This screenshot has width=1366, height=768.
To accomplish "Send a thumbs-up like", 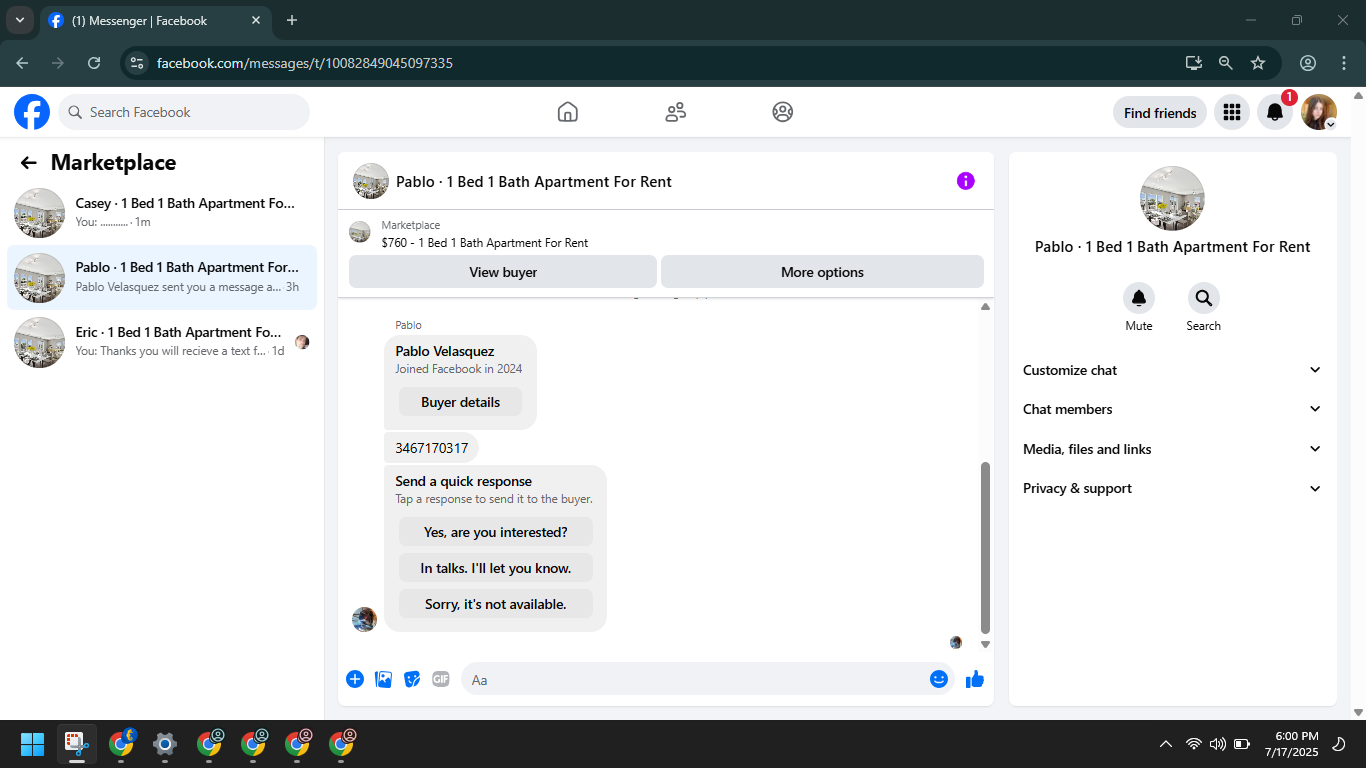I will click(975, 679).
